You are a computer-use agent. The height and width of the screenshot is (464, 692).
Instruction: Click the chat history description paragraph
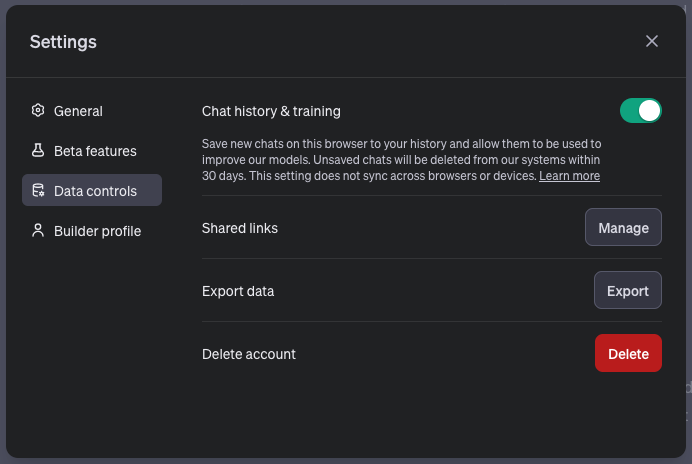click(402, 160)
